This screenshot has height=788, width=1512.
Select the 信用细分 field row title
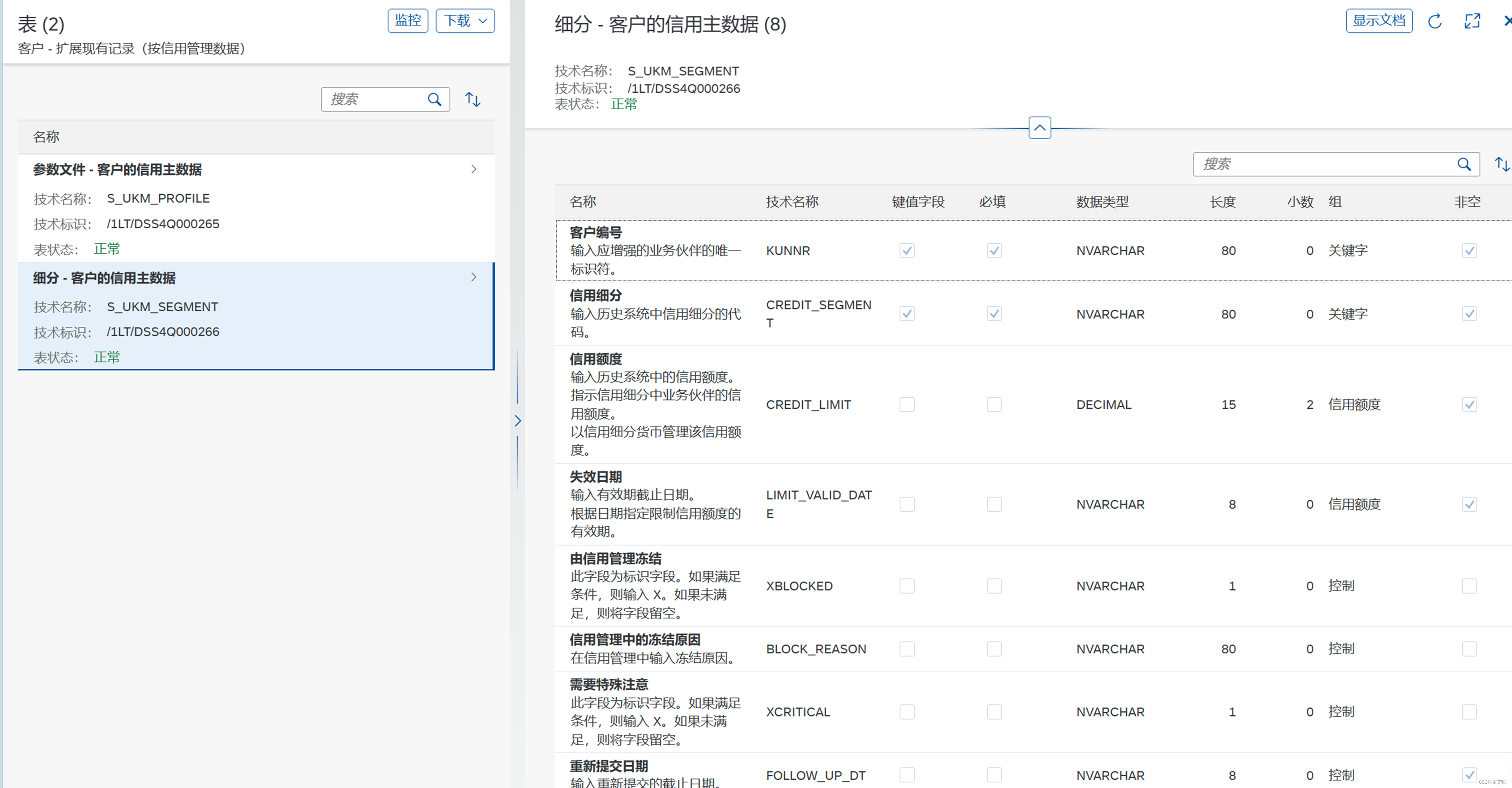tap(596, 296)
